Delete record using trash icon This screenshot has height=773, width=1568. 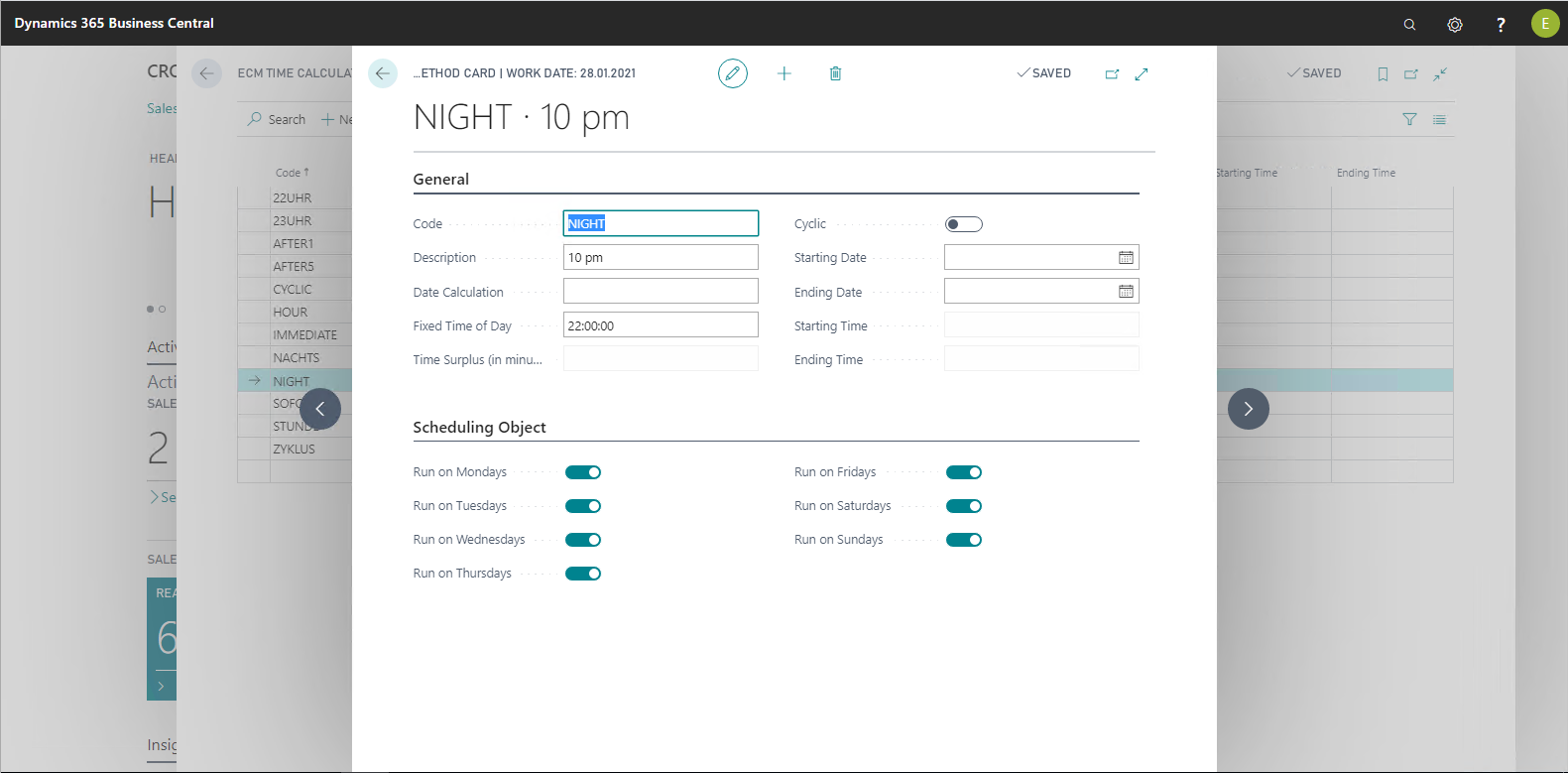click(835, 73)
